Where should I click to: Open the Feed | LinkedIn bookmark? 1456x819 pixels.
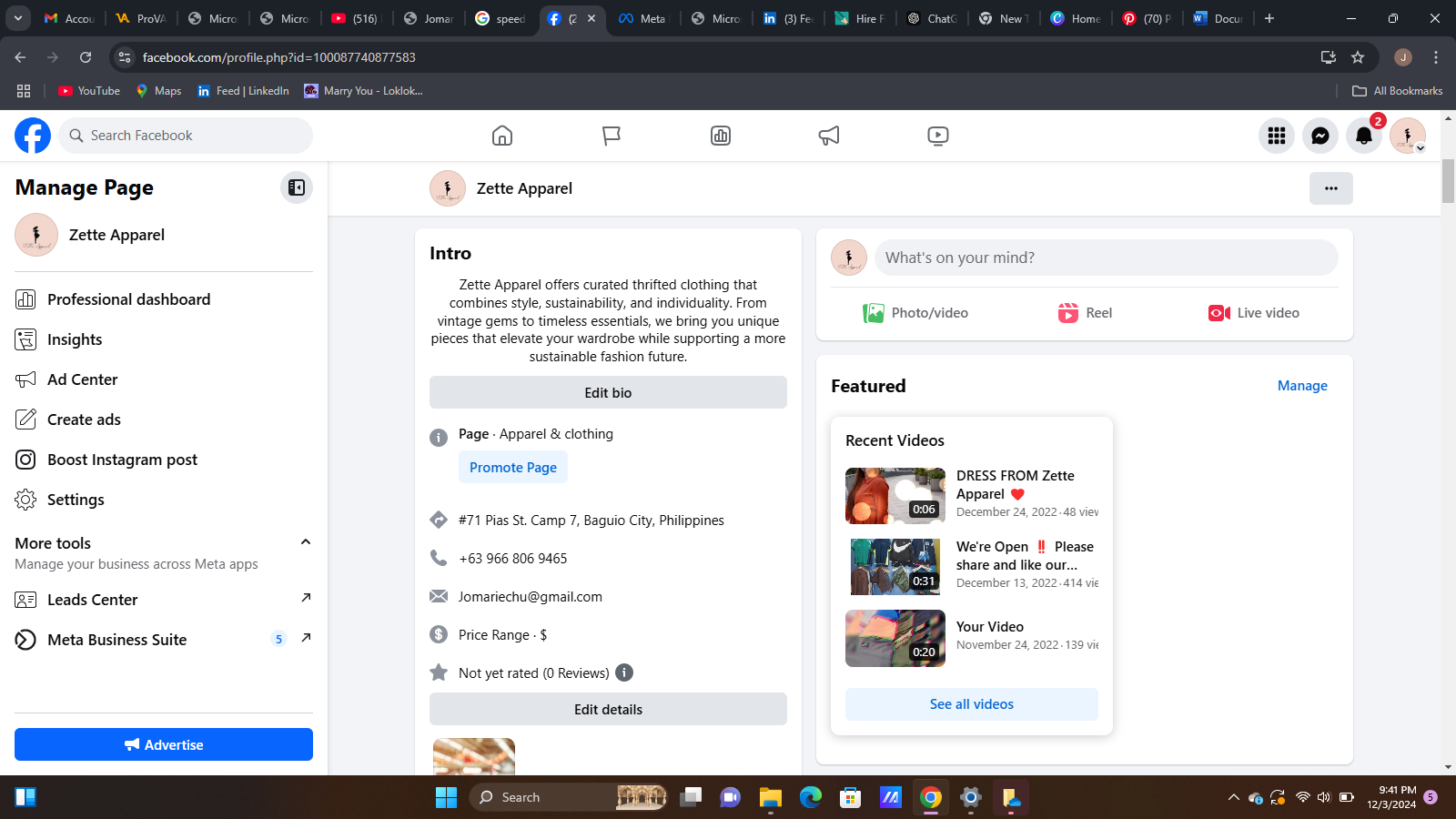(x=243, y=91)
